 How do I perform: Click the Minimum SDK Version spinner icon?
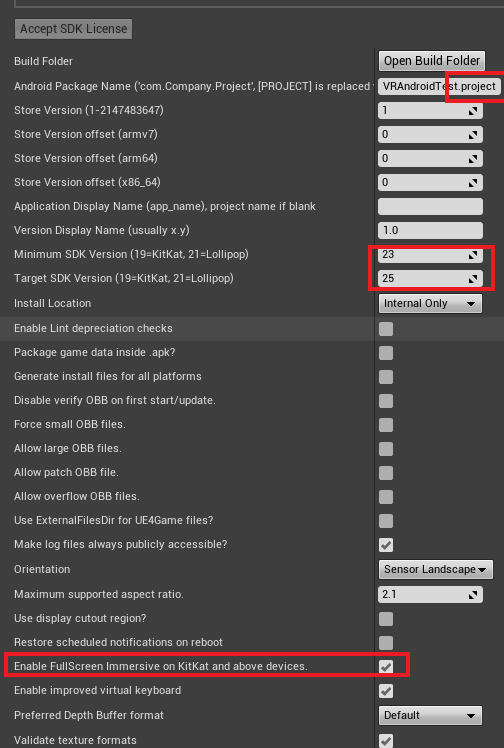[473, 255]
